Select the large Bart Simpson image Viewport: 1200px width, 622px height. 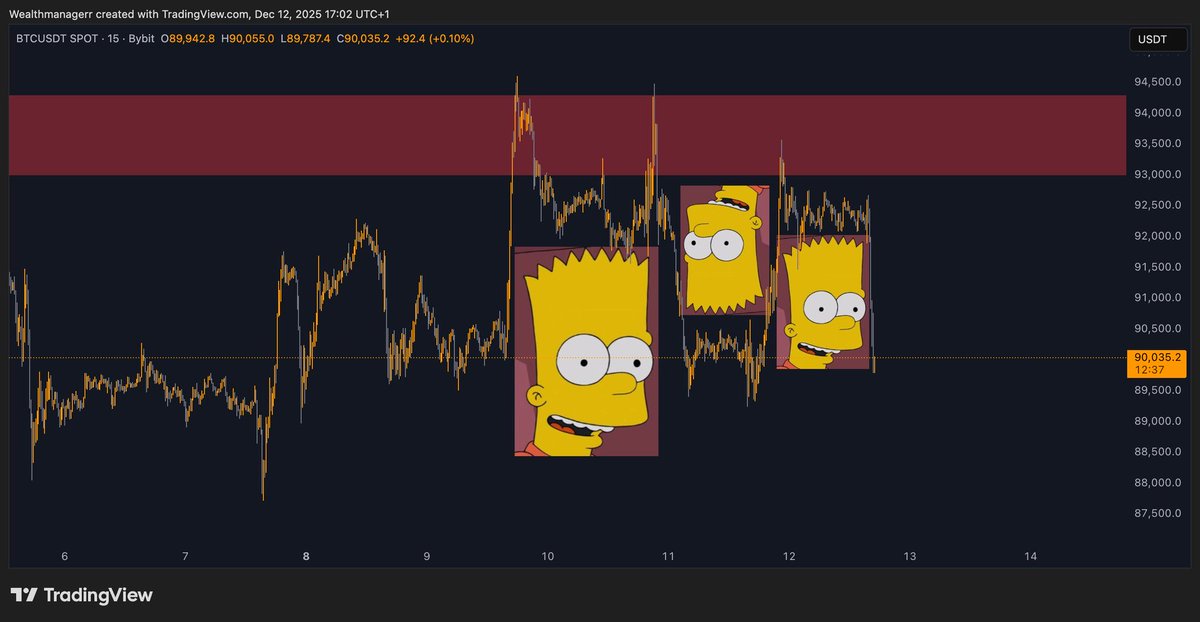click(586, 351)
